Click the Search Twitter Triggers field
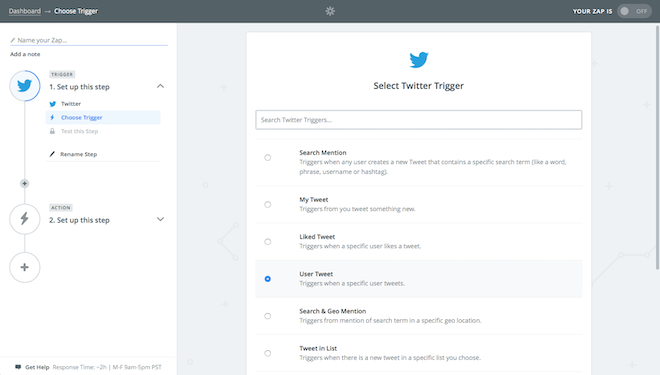The width and height of the screenshot is (660, 375). (419, 120)
